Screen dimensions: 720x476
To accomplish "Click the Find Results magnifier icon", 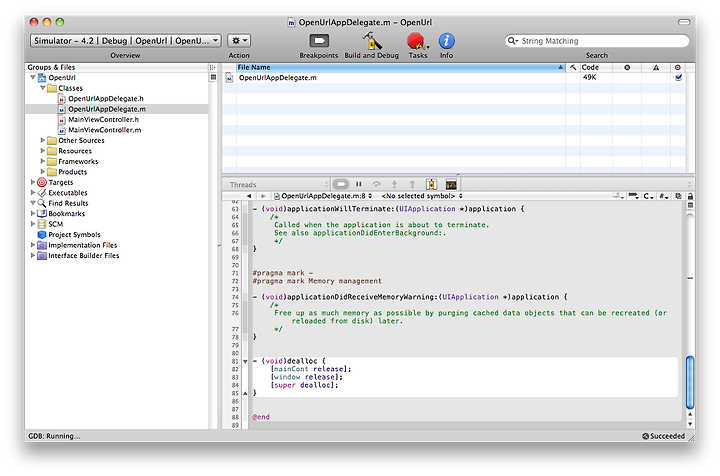I will [x=42, y=203].
